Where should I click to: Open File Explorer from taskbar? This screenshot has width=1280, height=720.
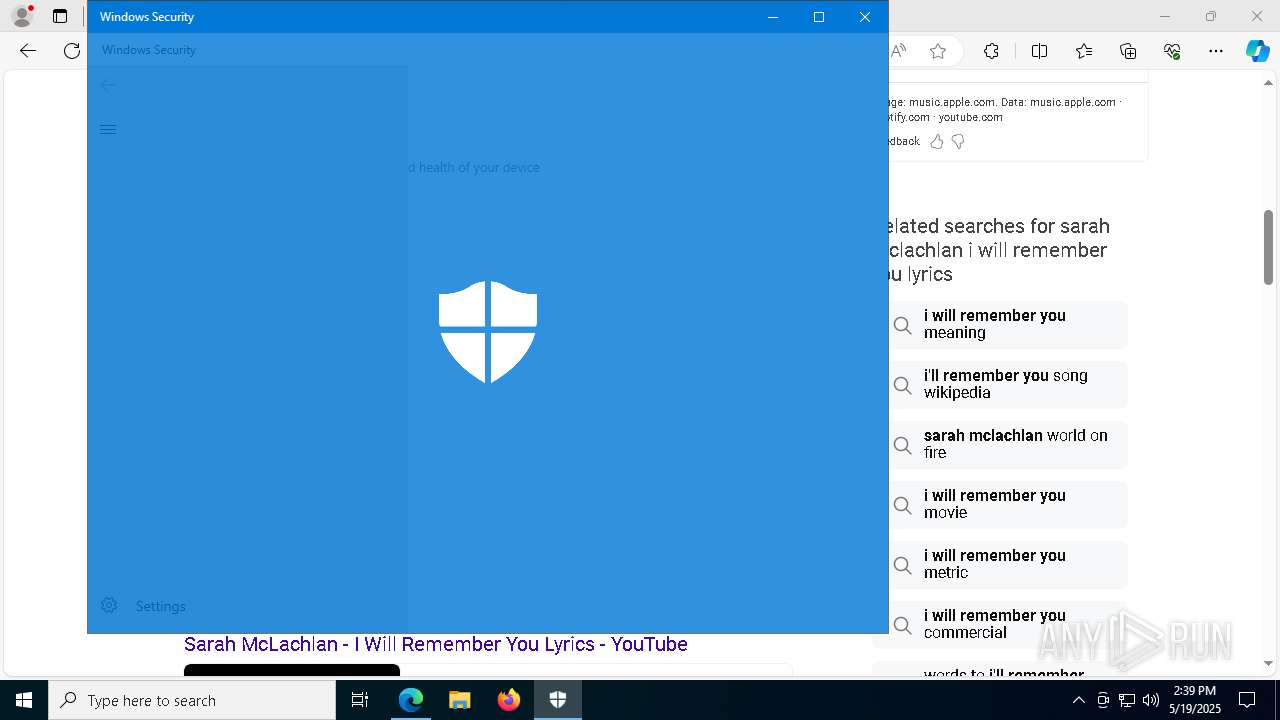[x=459, y=700]
